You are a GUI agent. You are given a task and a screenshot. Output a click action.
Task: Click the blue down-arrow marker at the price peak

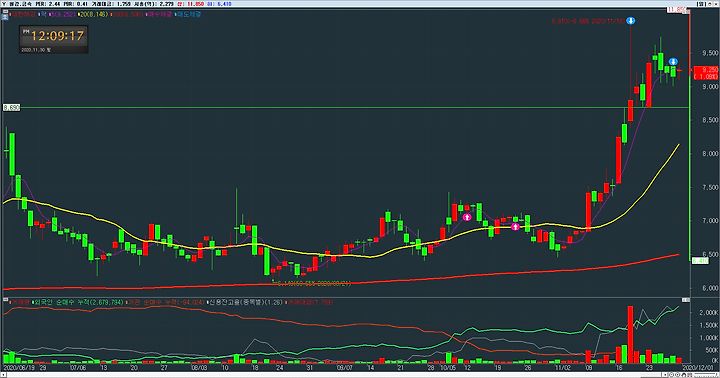(631, 21)
